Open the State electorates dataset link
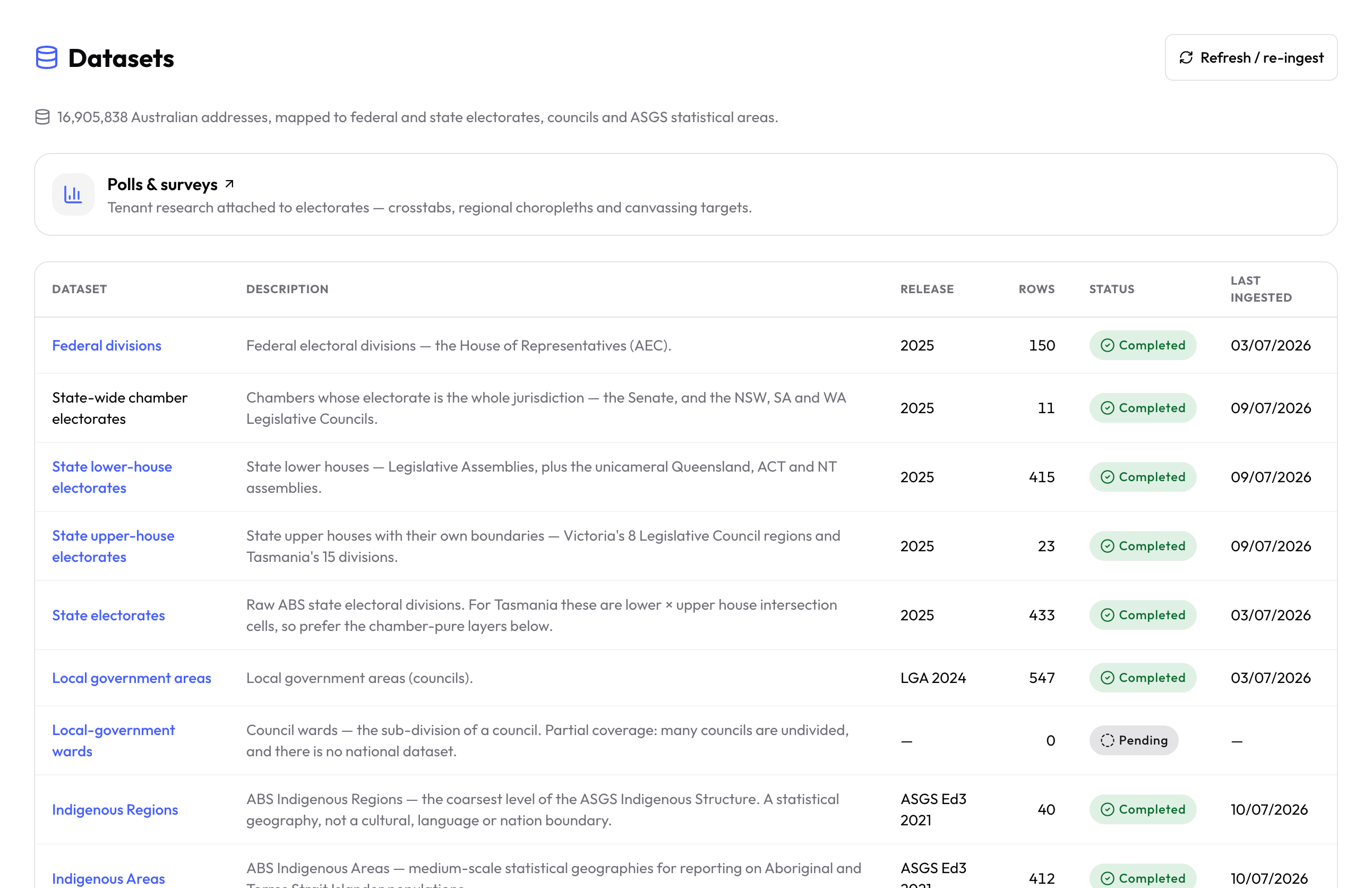The image size is (1372, 888). [x=108, y=615]
